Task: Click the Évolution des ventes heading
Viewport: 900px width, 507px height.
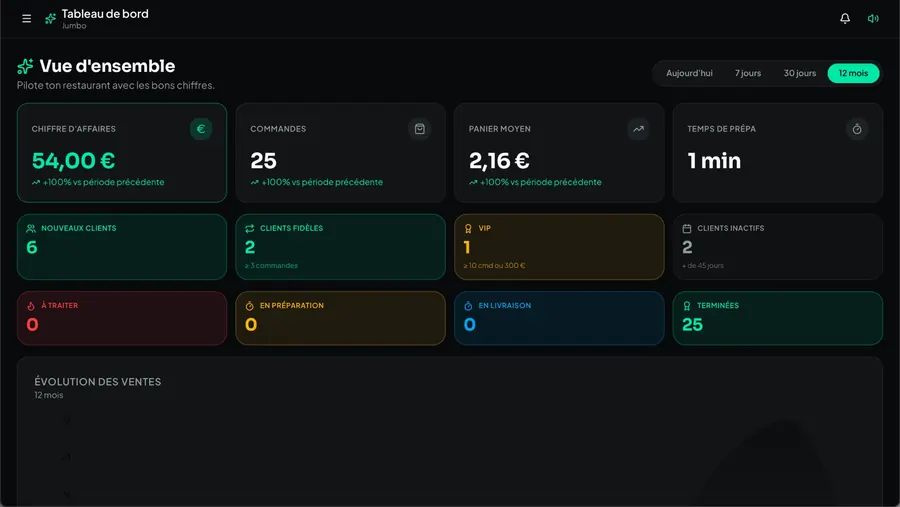Action: pyautogui.click(x=98, y=382)
